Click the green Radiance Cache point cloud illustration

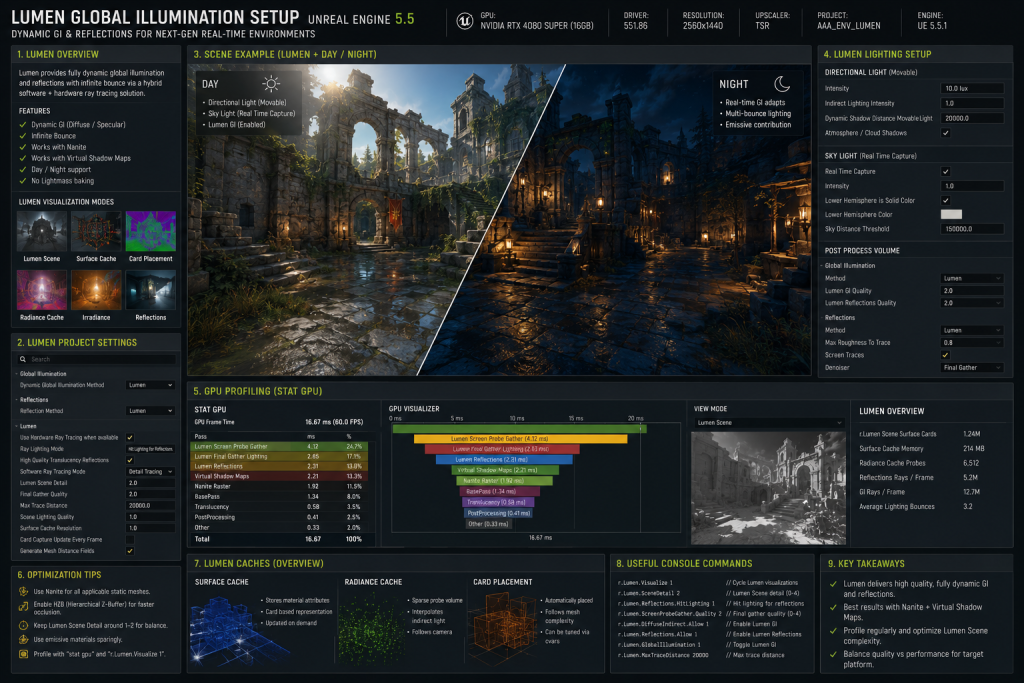tap(373, 627)
